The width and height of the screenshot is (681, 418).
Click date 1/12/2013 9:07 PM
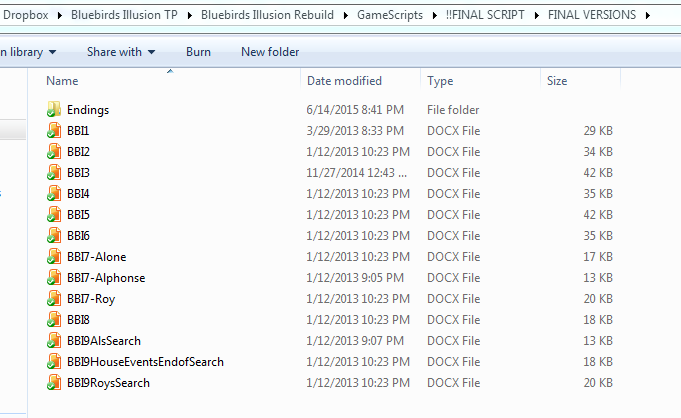click(x=355, y=341)
